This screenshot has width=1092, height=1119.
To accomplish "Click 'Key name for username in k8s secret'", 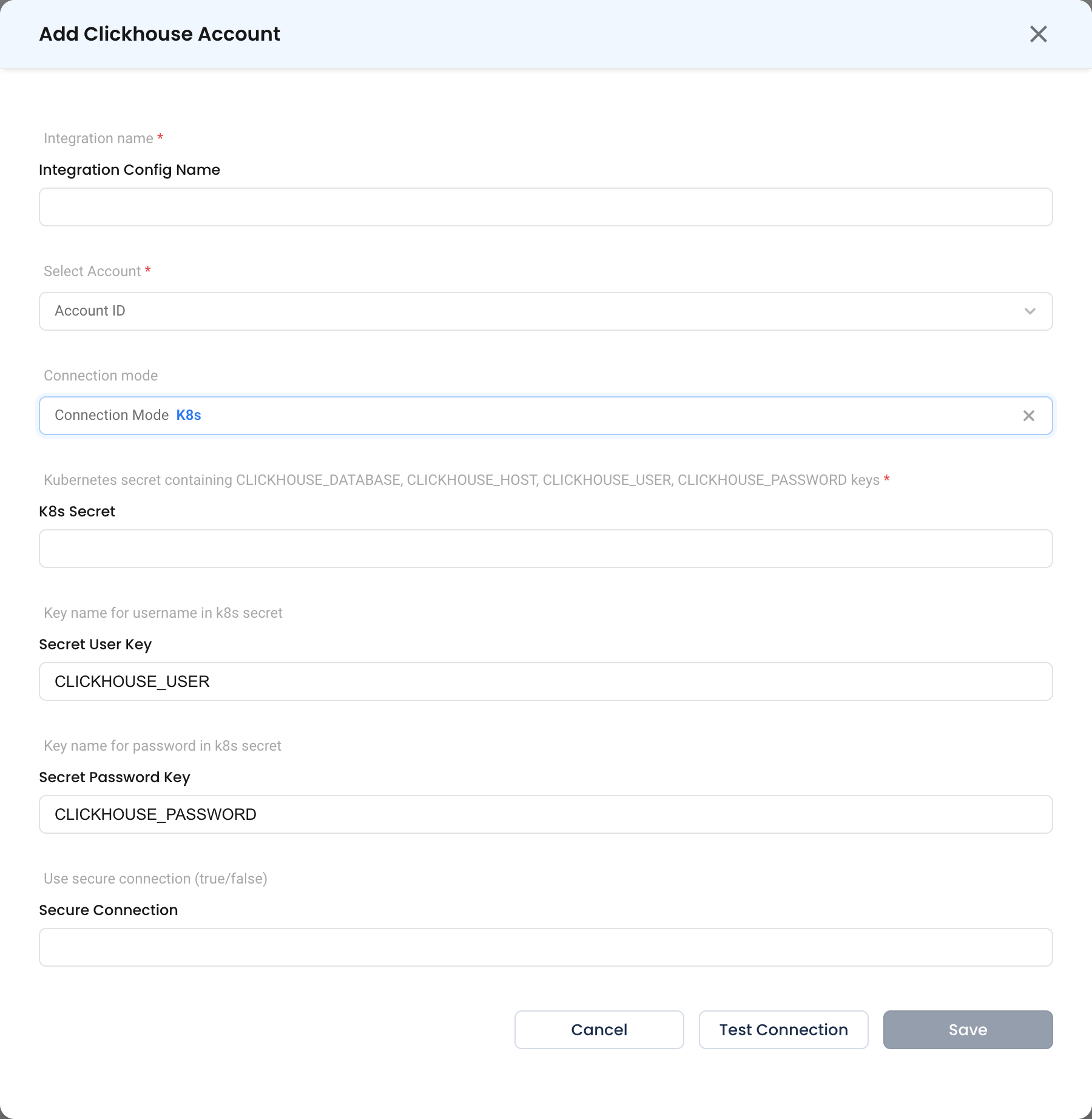I will pyautogui.click(x=163, y=613).
